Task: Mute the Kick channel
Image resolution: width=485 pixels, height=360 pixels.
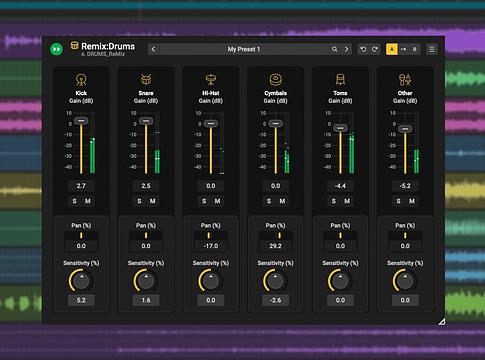Action: pyautogui.click(x=88, y=201)
